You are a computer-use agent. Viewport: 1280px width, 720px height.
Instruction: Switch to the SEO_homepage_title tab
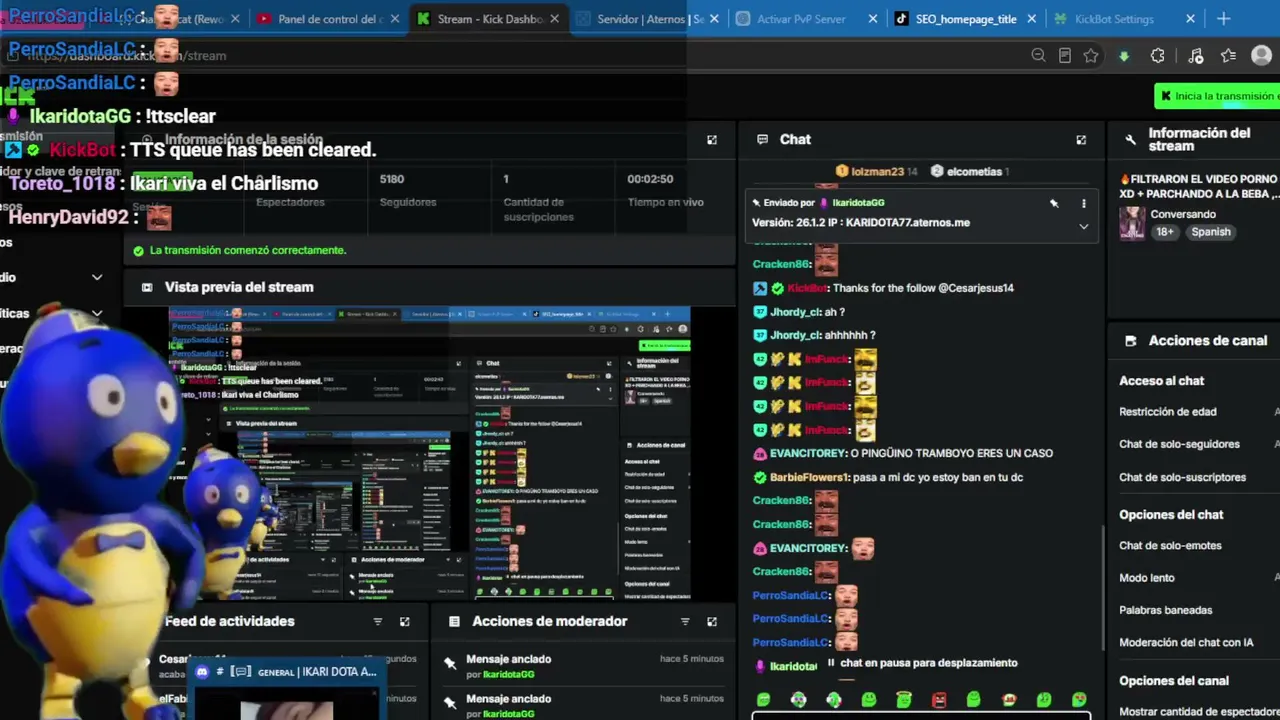(965, 19)
